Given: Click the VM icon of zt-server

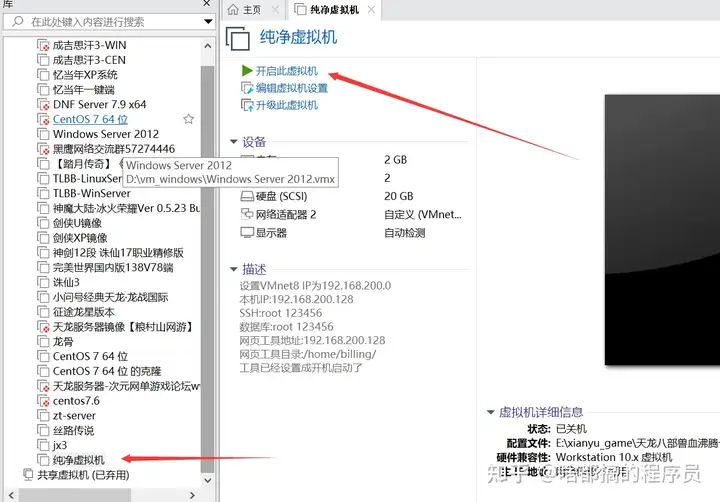Looking at the screenshot, I should coord(43,416).
